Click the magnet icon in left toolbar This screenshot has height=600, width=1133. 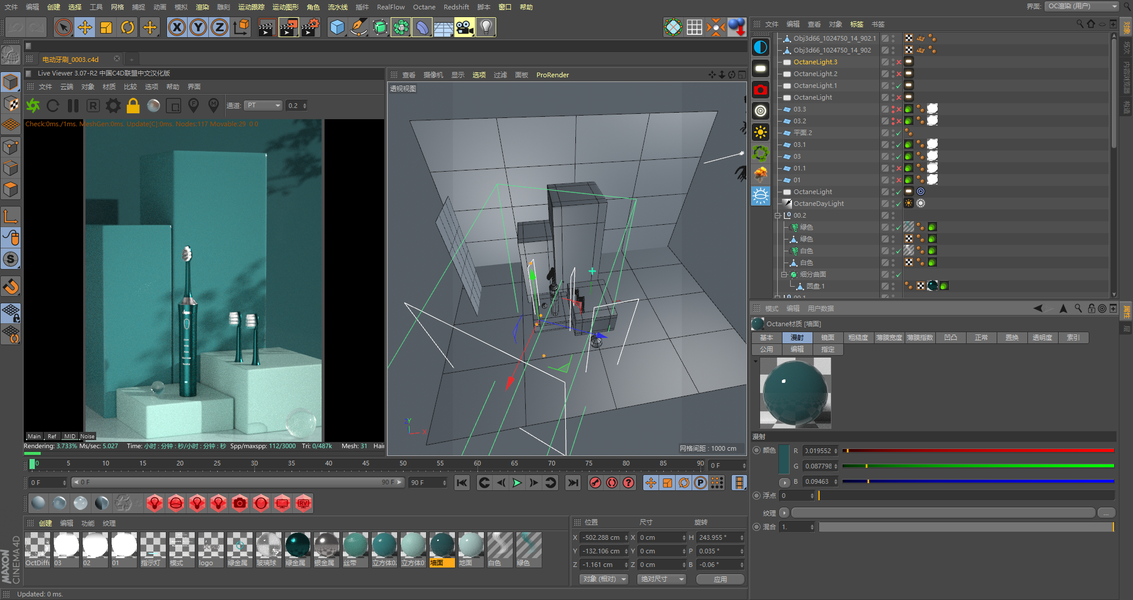pos(11,287)
